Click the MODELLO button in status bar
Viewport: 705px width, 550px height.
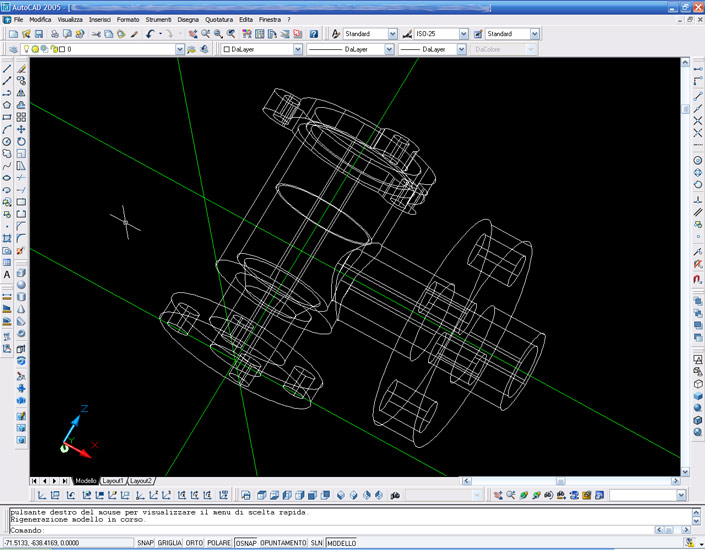(342, 543)
